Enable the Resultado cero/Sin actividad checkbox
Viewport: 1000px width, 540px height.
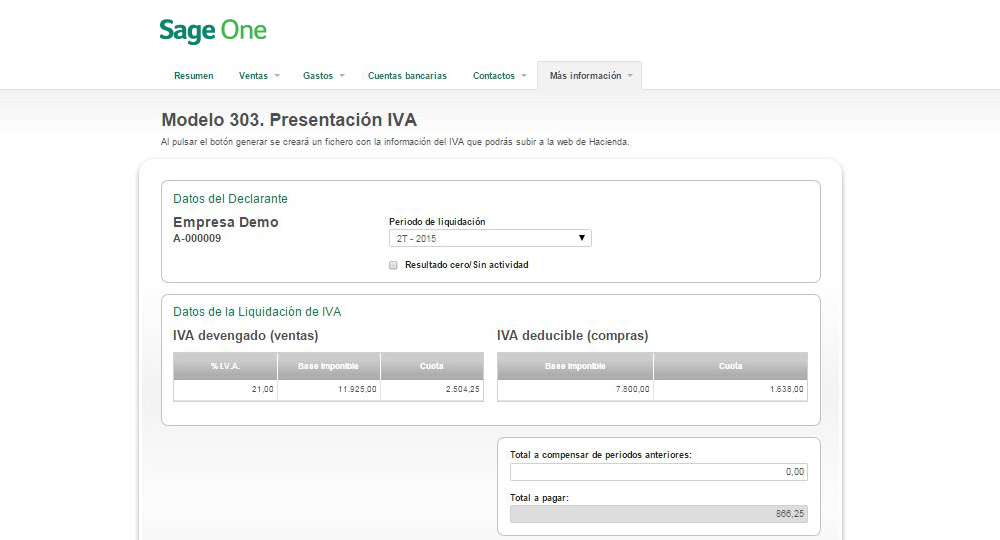point(394,265)
